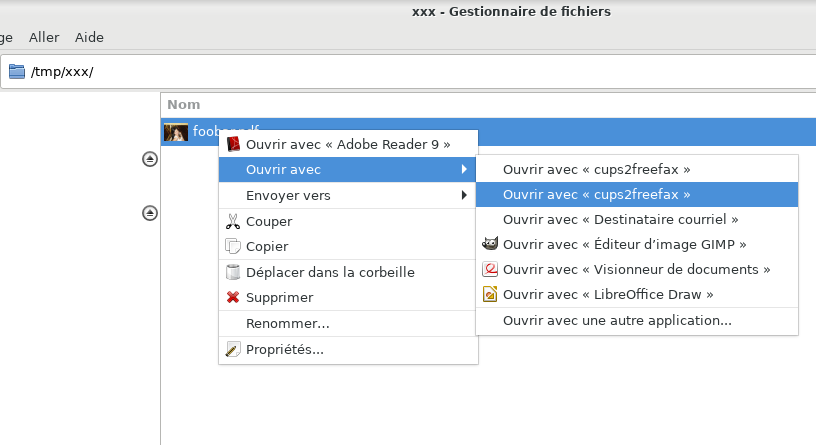The height and width of the screenshot is (445, 816).
Task: Open the Aide menu
Action: (89, 37)
